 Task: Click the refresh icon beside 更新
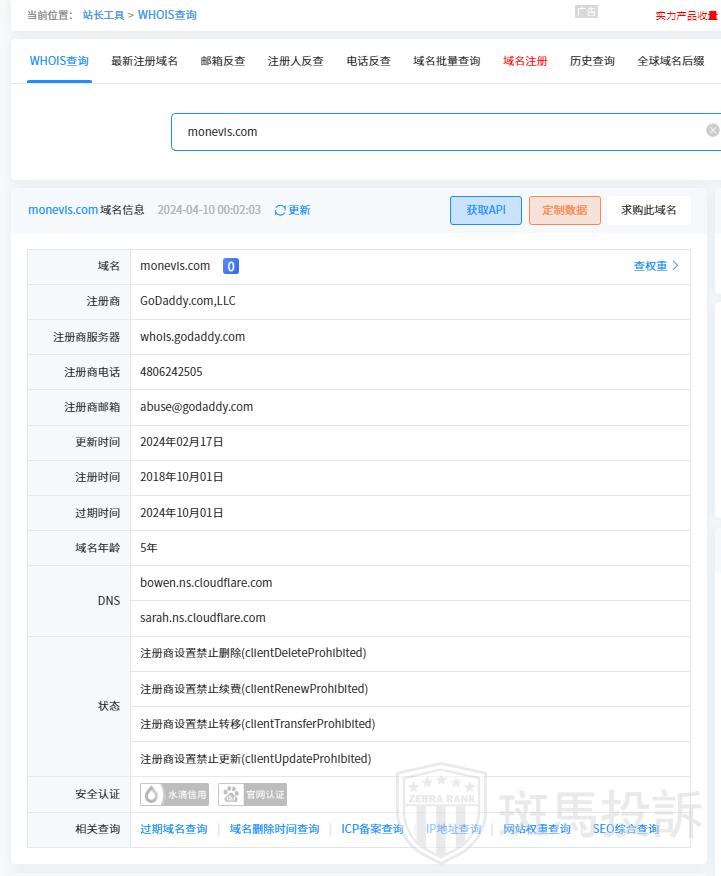[280, 210]
